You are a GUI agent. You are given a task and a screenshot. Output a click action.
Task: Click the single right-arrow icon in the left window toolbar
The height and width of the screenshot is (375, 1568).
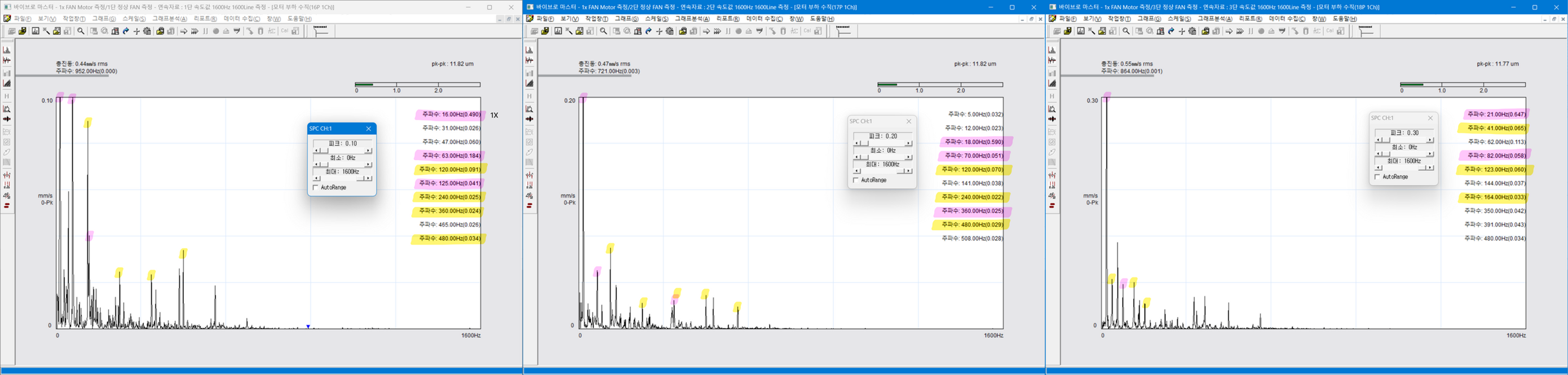[183, 31]
